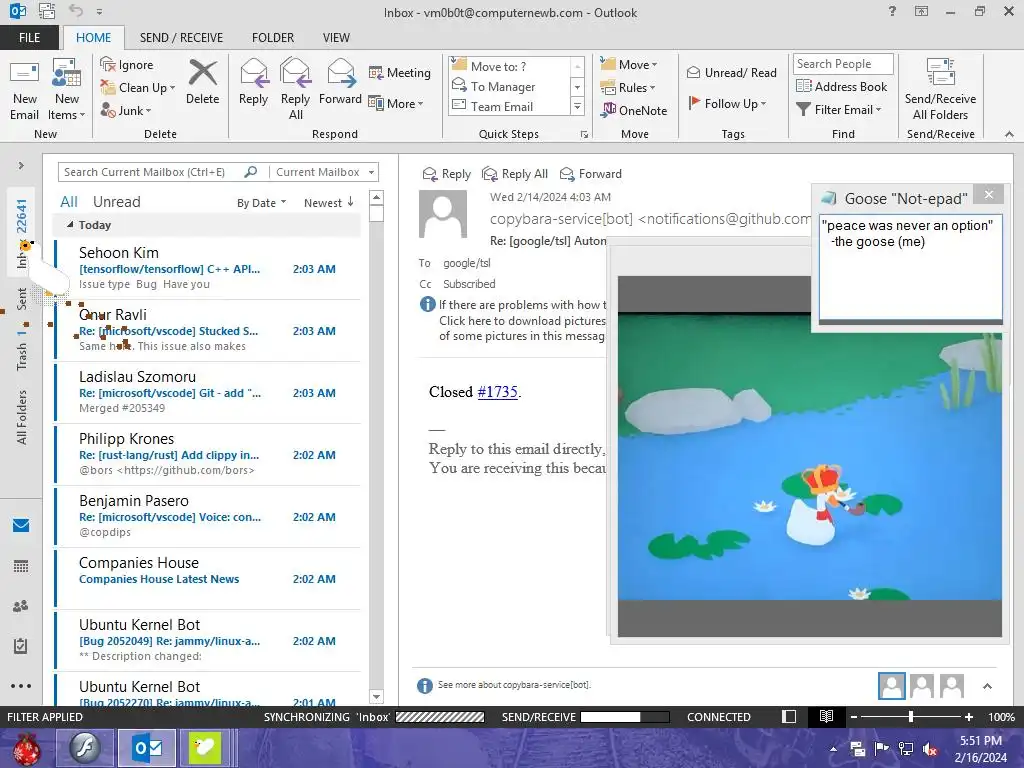Open the Junk options dropdown

126,110
